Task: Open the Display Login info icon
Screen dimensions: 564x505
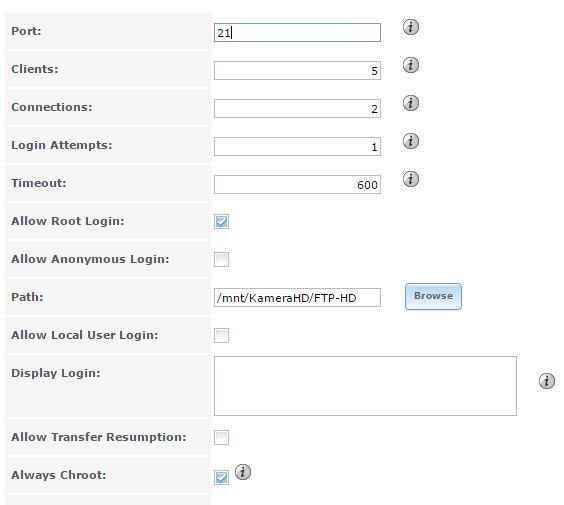Action: point(547,381)
